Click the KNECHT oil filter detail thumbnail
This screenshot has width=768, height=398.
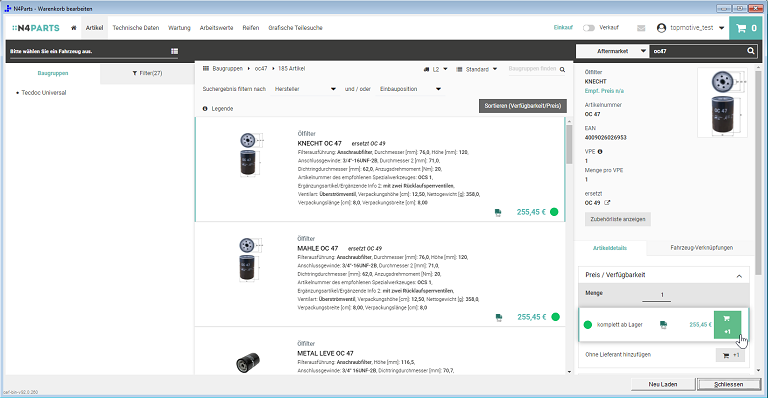pos(723,102)
